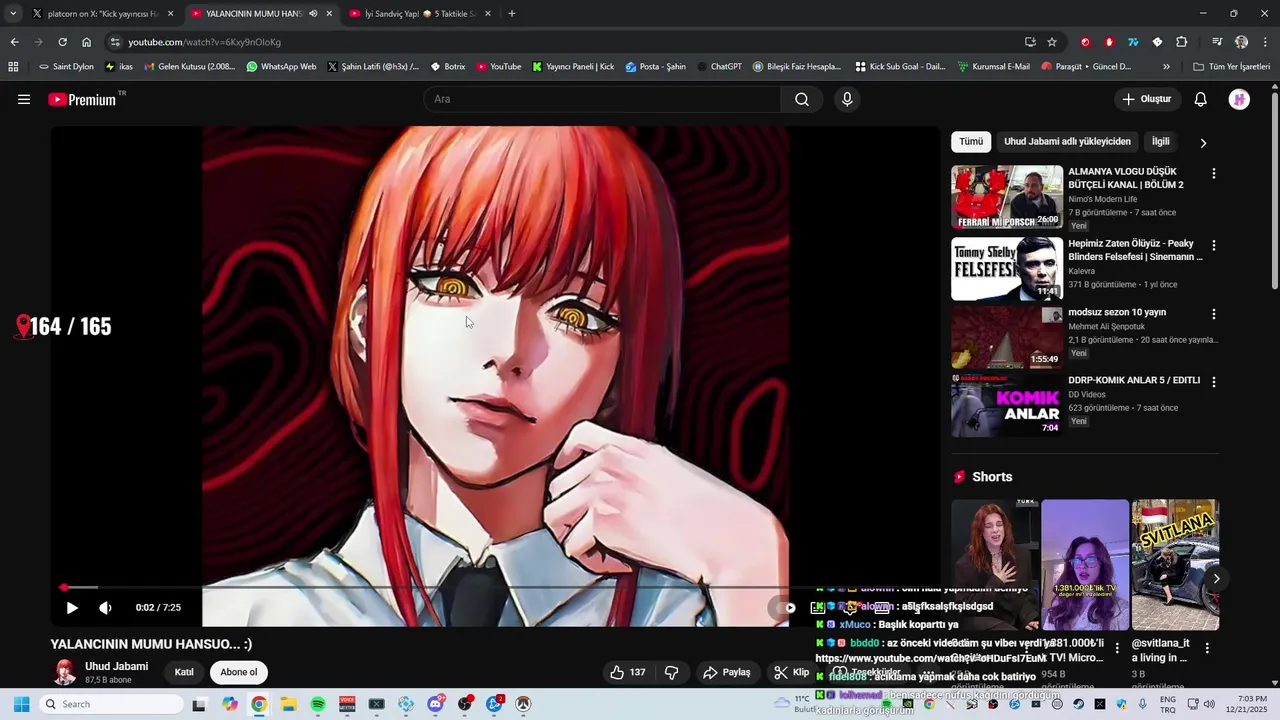Open Chrome three-dot menu
Image resolution: width=1280 pixels, height=720 pixels.
tap(1266, 42)
